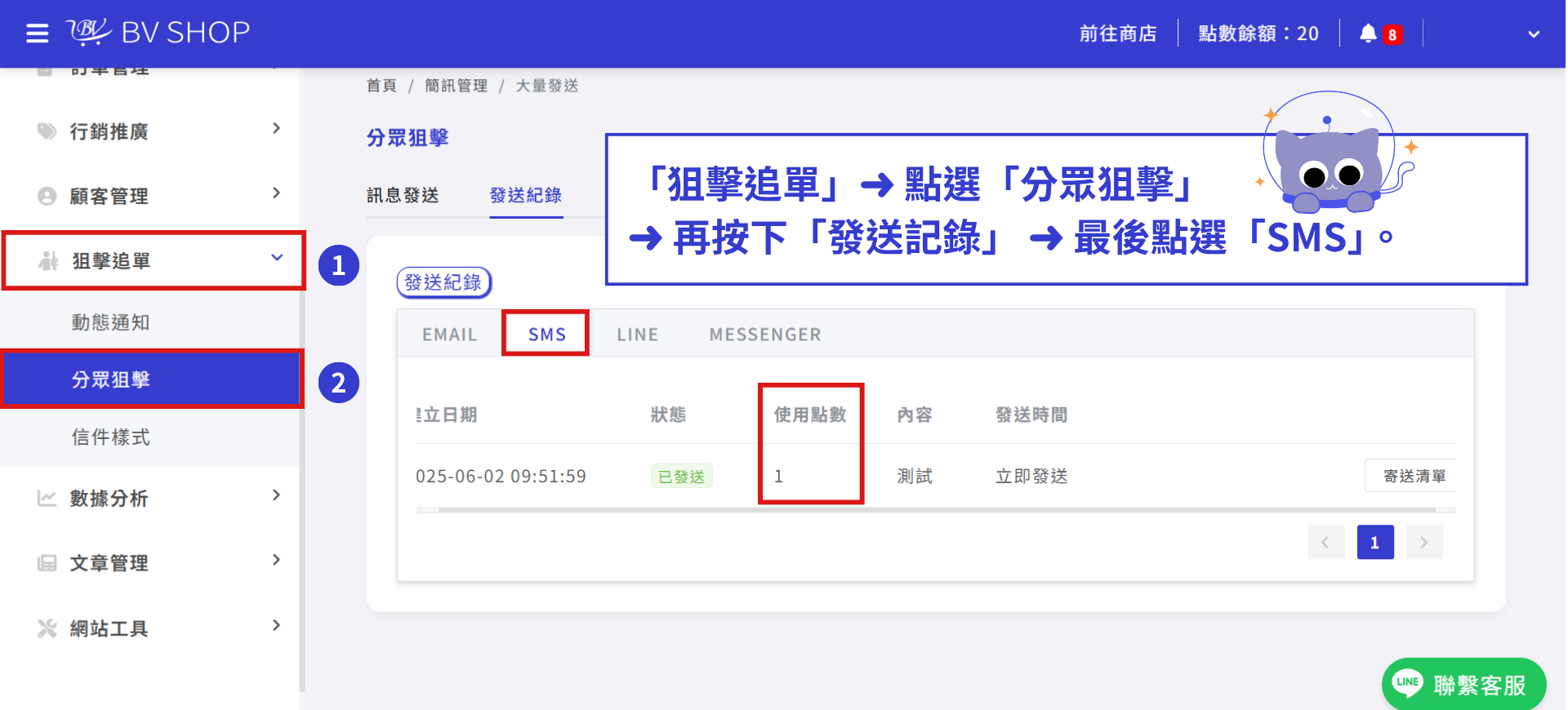Open 動態通知 submenu item
Image resolution: width=1568 pixels, height=710 pixels.
[151, 322]
